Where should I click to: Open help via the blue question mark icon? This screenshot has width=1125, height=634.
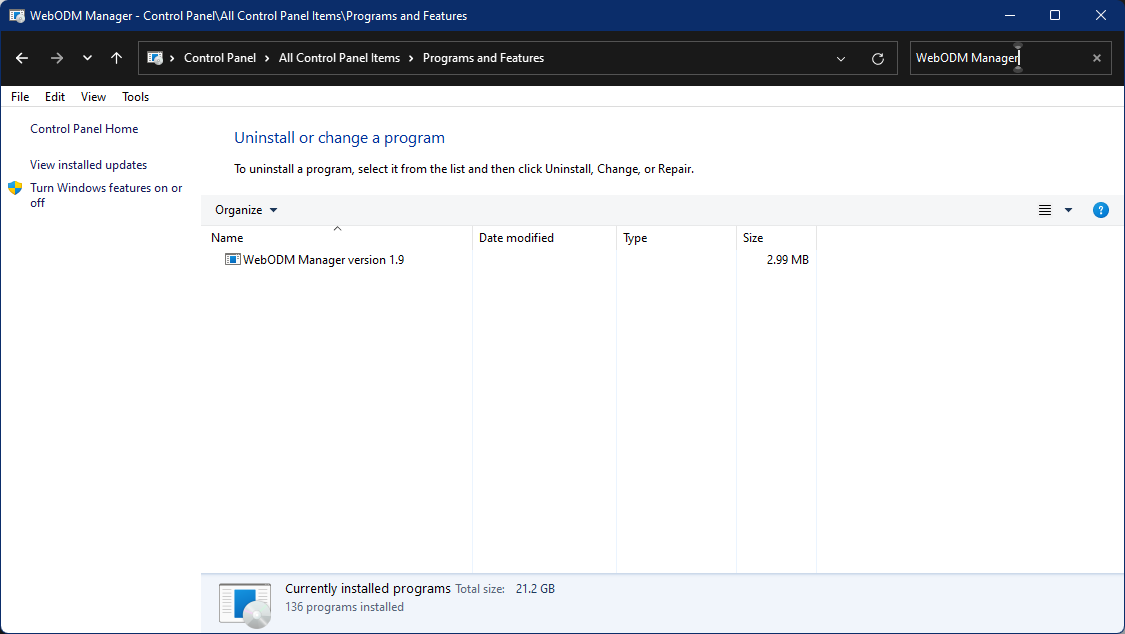pos(1101,210)
